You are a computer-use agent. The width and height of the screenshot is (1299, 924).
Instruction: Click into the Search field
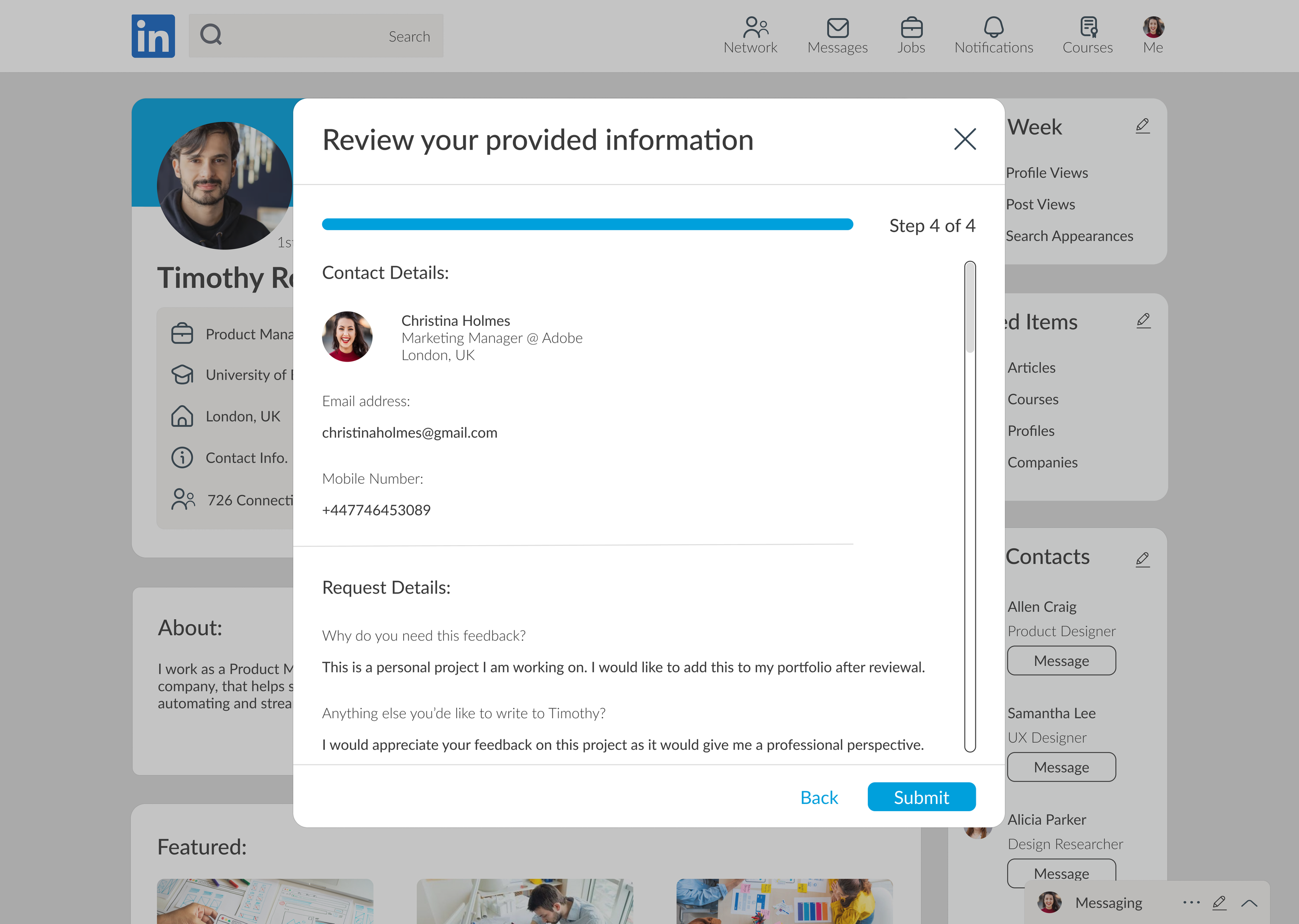315,36
